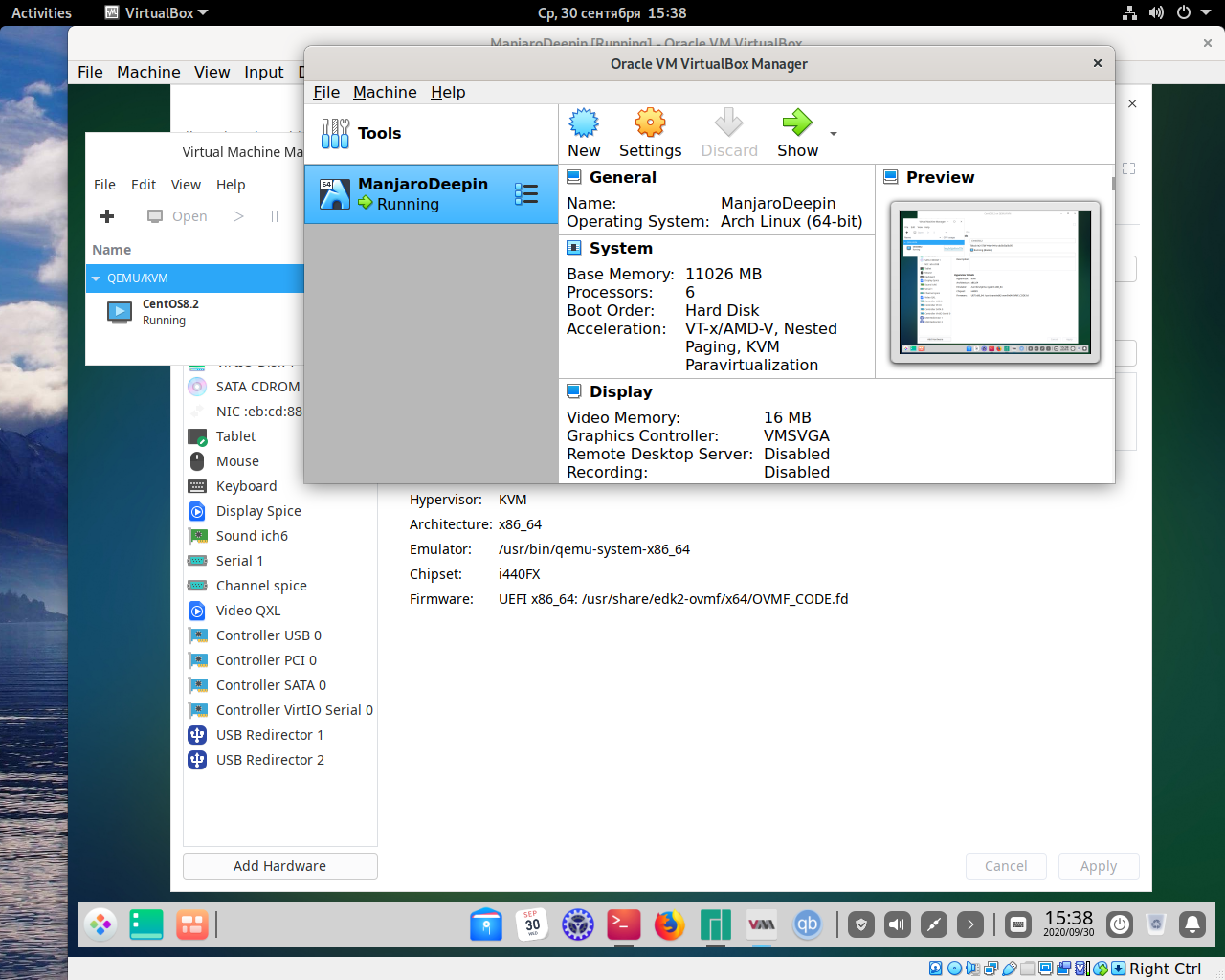This screenshot has width=1225, height=980.
Task: Open the View menu in Virtual Machine Manager
Action: click(186, 185)
